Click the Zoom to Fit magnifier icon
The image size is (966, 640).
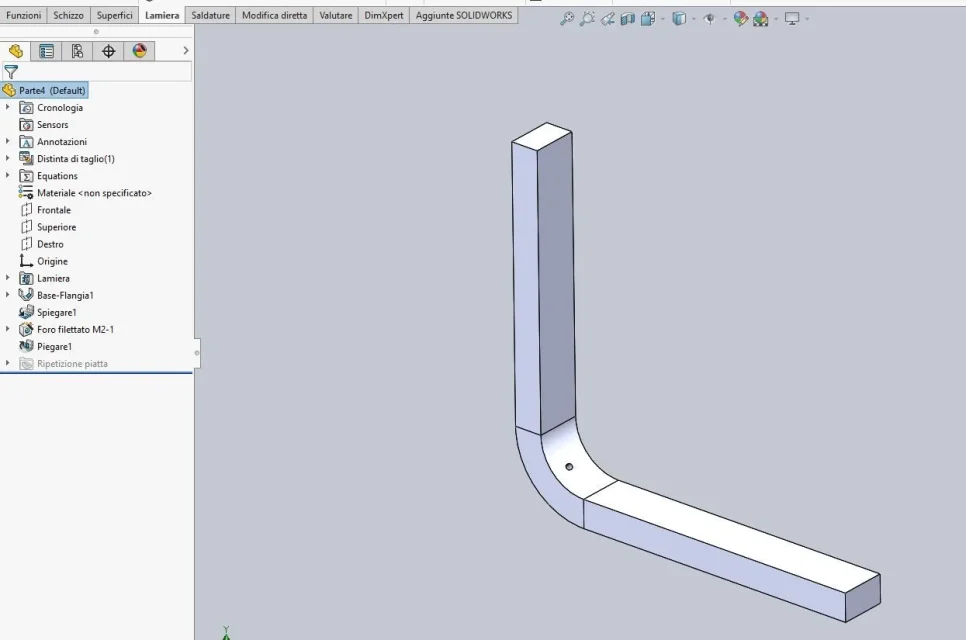[x=567, y=18]
